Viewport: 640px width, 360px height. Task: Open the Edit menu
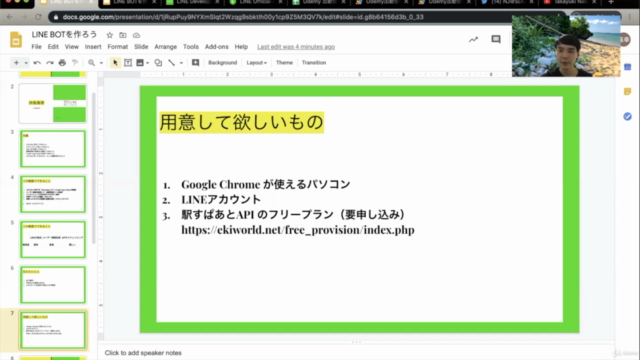(x=53, y=47)
